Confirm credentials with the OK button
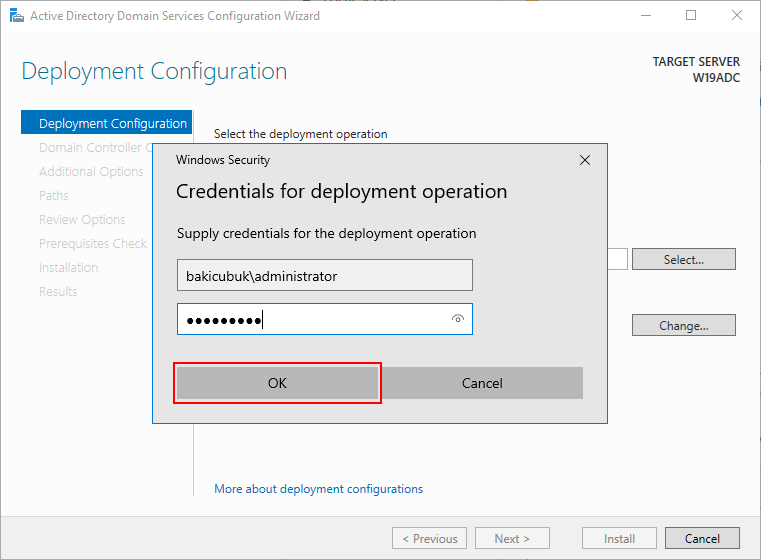 coord(277,383)
